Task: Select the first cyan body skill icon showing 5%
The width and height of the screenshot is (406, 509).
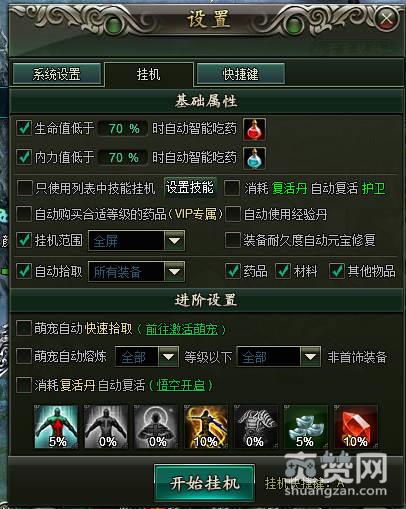Action: coord(56,426)
